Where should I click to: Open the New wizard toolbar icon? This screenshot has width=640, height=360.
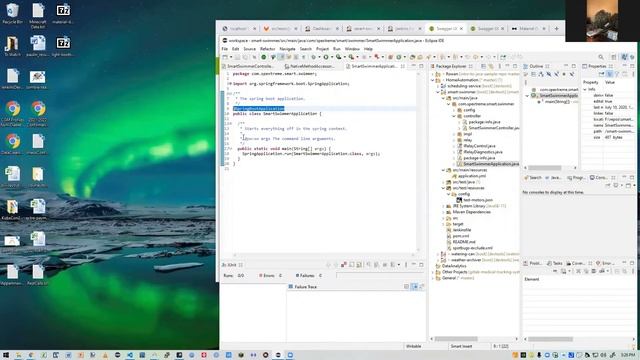click(x=225, y=57)
